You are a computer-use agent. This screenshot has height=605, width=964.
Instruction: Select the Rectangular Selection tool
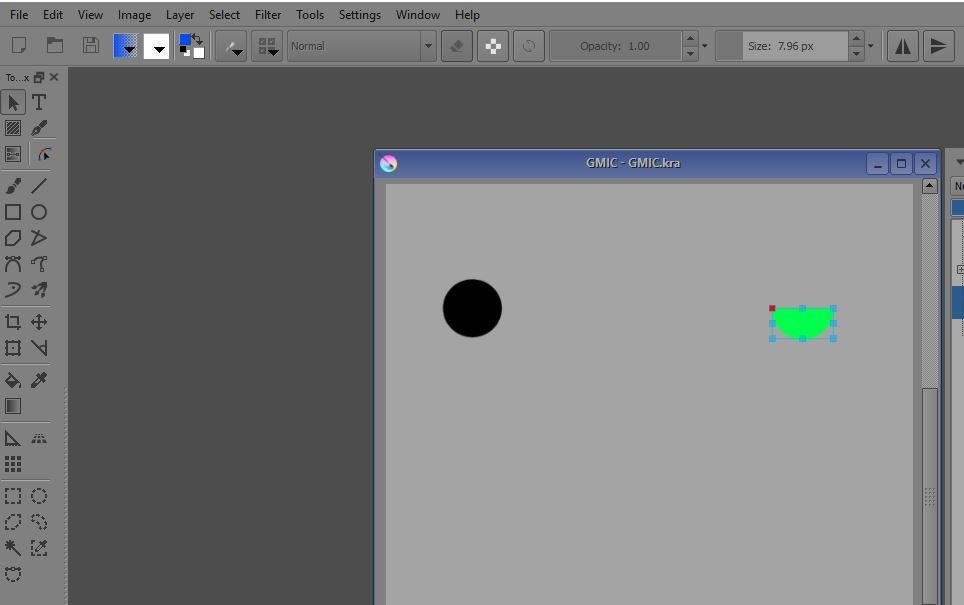coord(13,496)
